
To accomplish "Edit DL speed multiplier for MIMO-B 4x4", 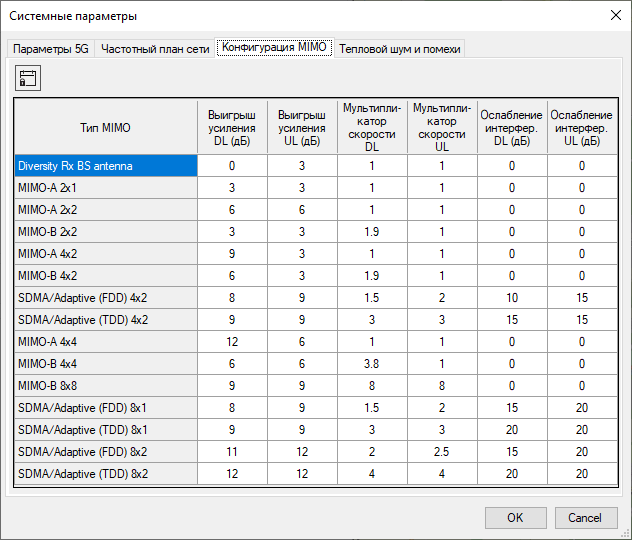I will [372, 364].
